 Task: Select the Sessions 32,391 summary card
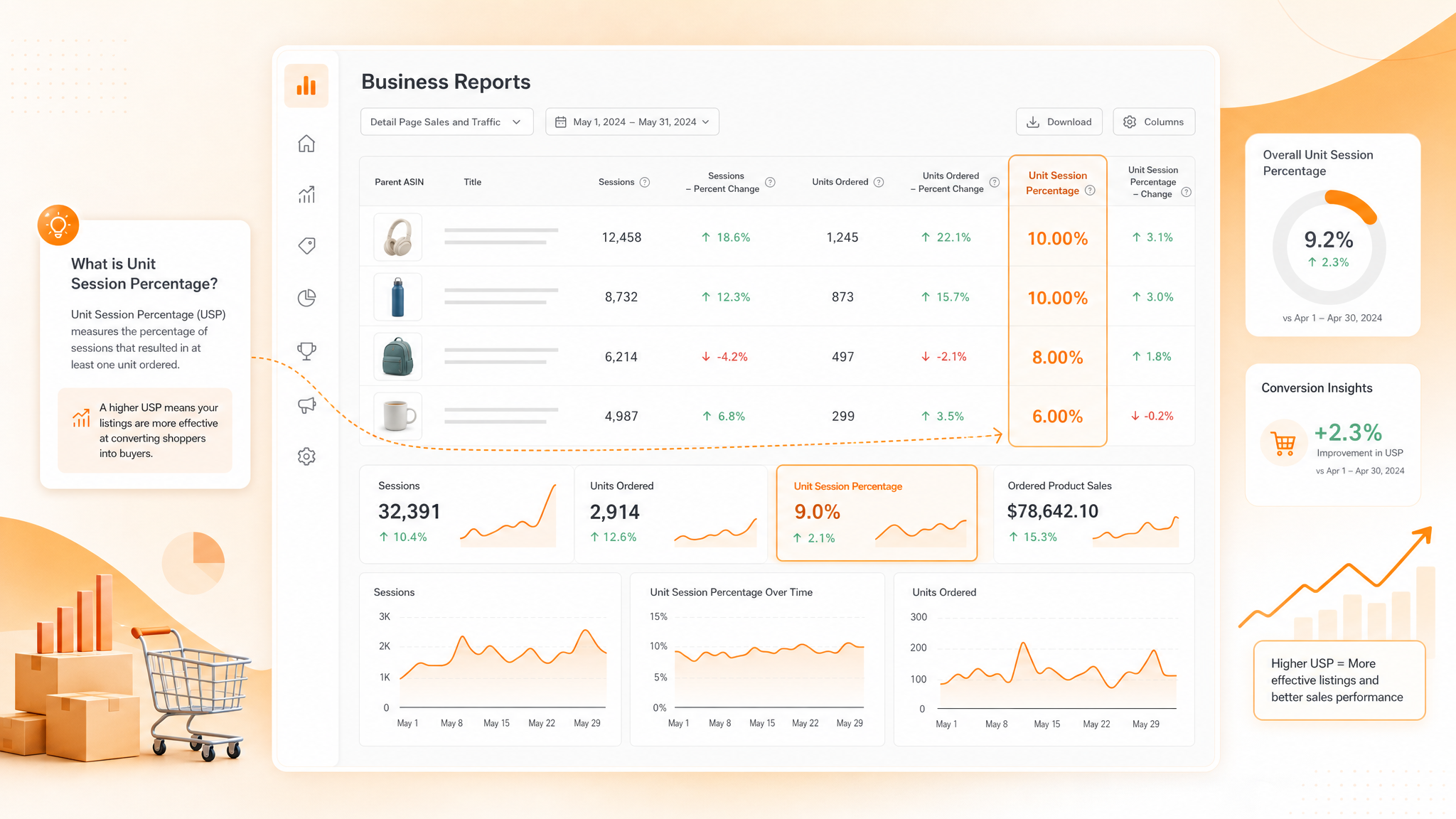[466, 514]
